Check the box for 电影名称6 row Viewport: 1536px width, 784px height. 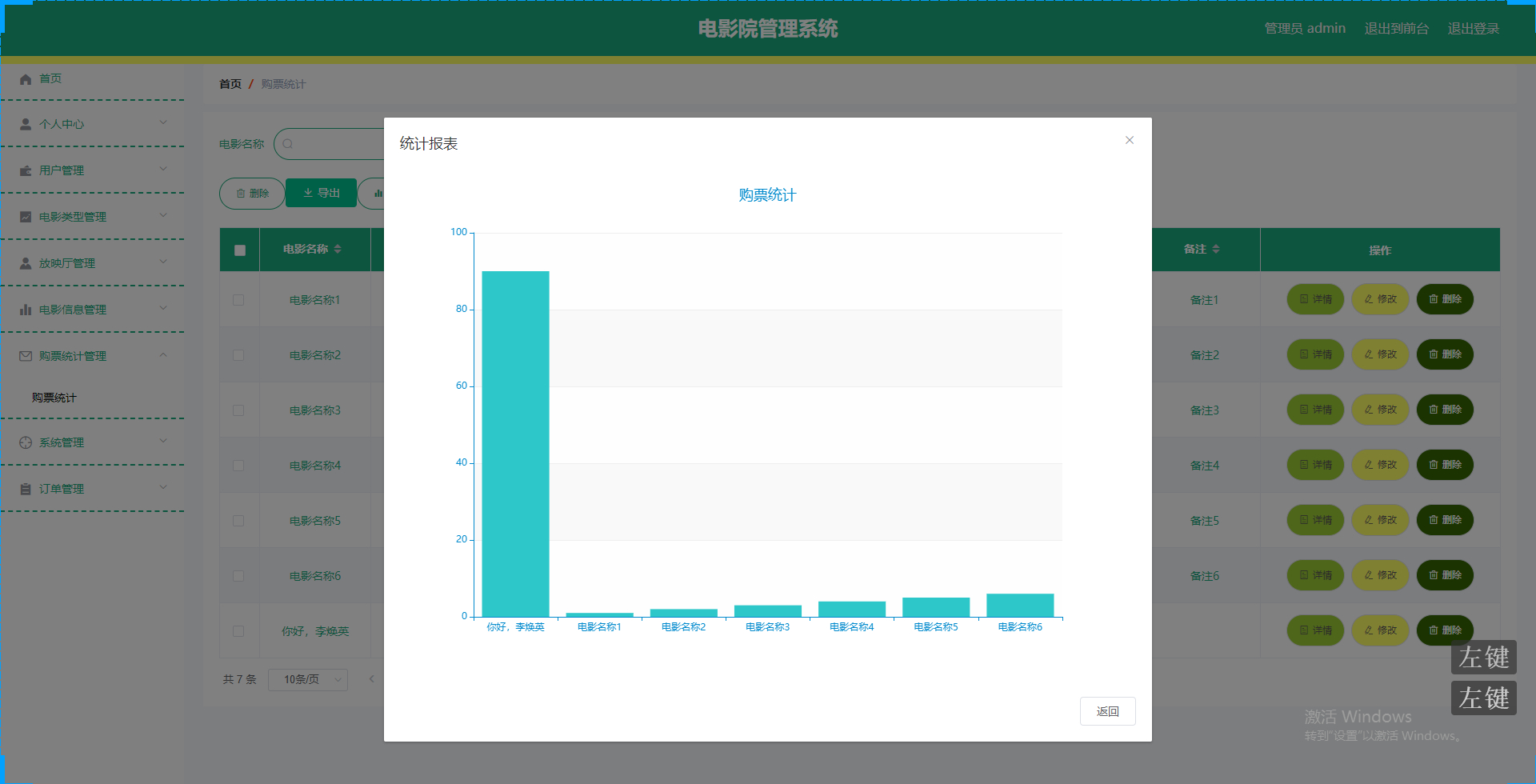pos(238,576)
